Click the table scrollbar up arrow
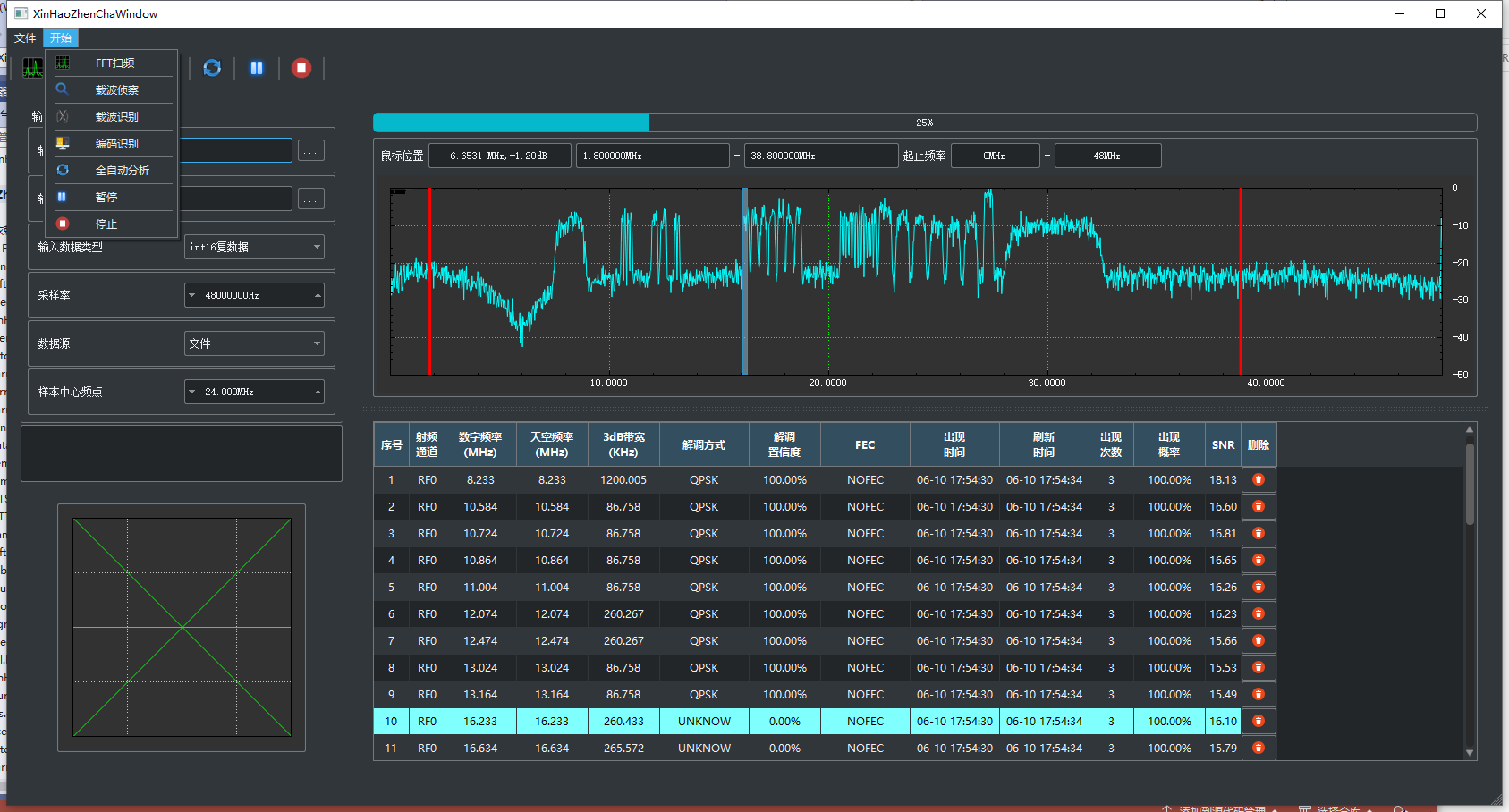This screenshot has height=812, width=1509. [x=1470, y=430]
